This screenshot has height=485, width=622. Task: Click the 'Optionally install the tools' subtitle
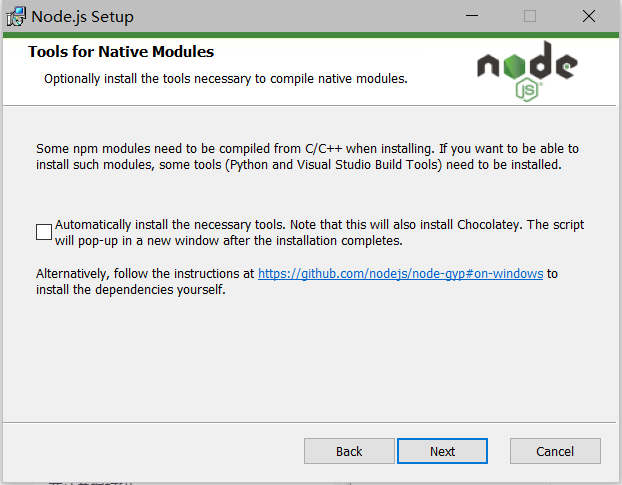[x=225, y=78]
